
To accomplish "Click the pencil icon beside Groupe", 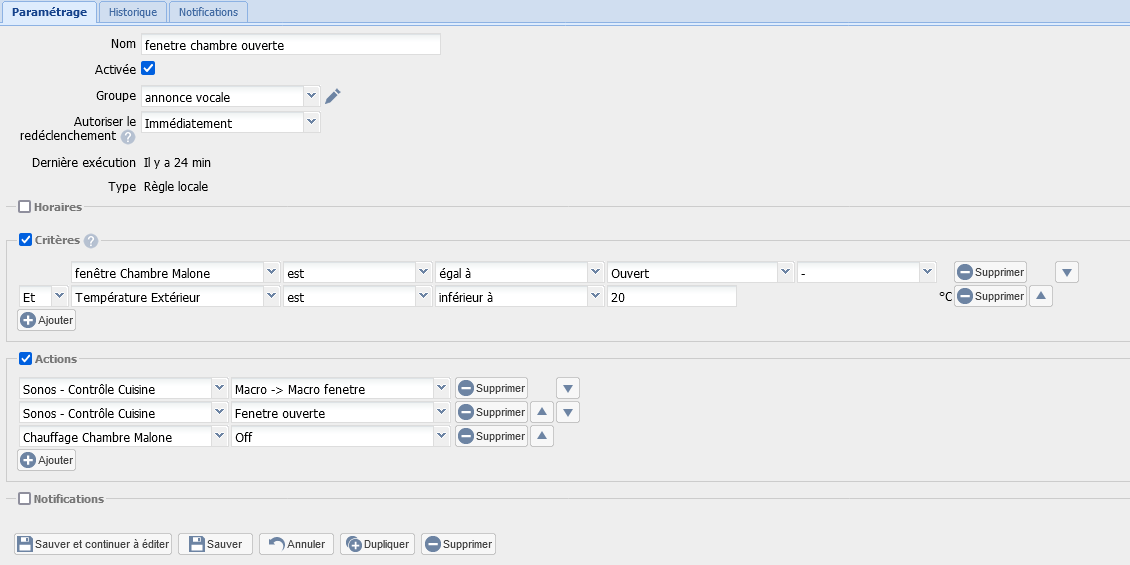I will click(x=333, y=96).
